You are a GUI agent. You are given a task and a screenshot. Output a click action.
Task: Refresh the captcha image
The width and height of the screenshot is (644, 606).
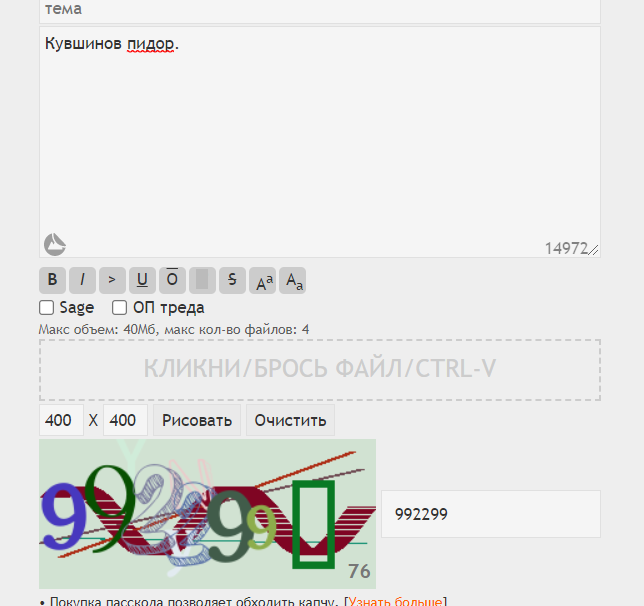[207, 514]
